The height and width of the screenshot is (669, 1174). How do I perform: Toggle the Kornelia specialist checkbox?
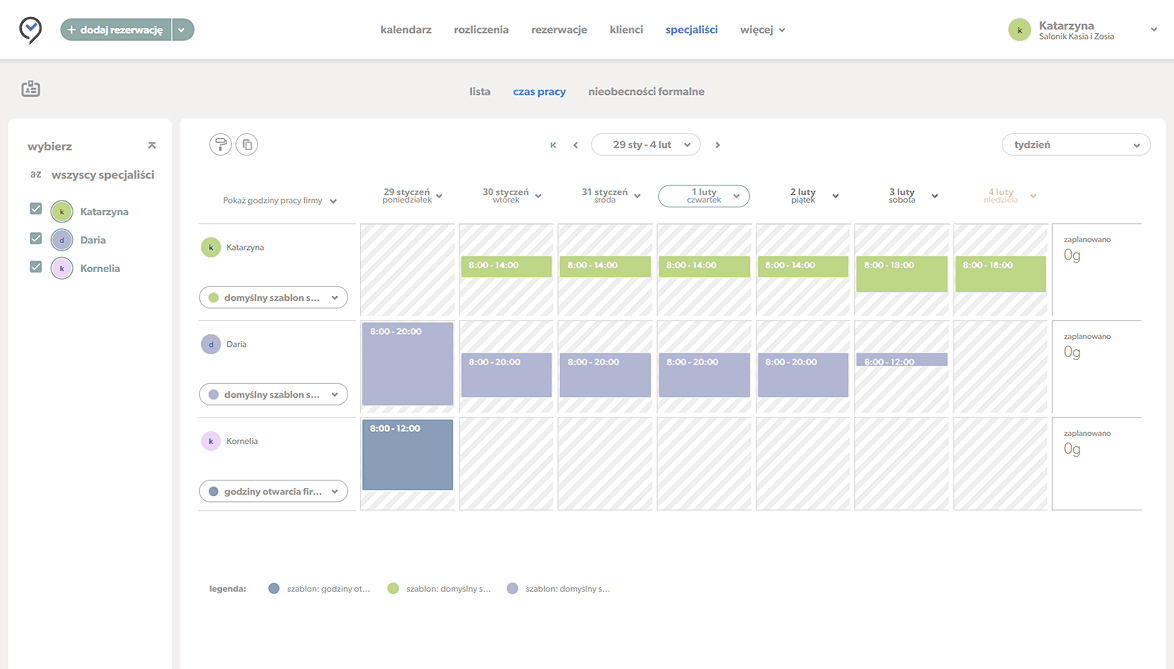coord(36,267)
